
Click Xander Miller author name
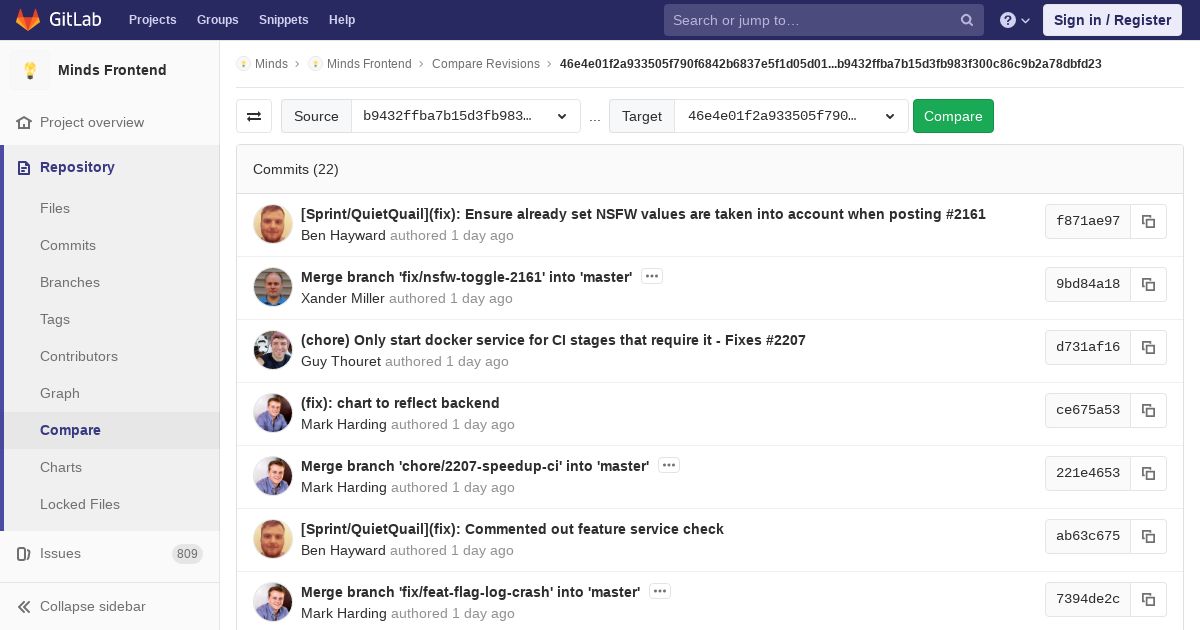(343, 298)
